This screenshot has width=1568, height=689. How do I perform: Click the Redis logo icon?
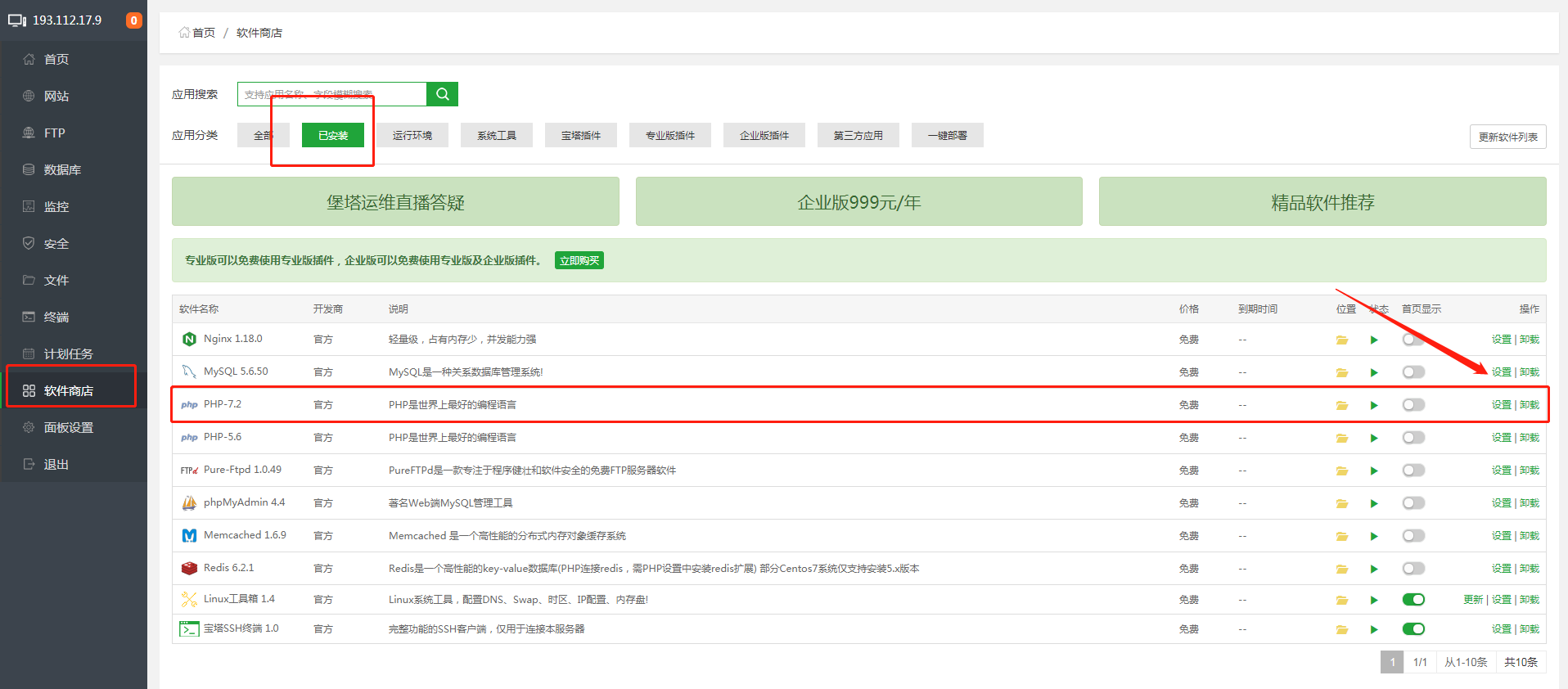click(189, 568)
